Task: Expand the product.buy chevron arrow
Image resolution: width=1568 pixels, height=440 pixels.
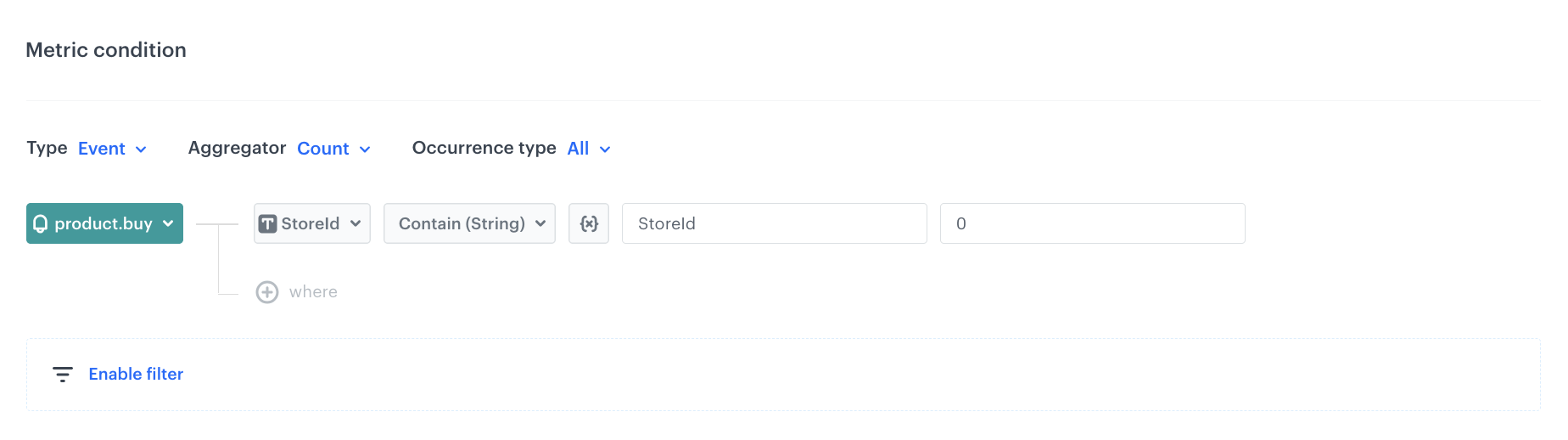Action: click(168, 223)
